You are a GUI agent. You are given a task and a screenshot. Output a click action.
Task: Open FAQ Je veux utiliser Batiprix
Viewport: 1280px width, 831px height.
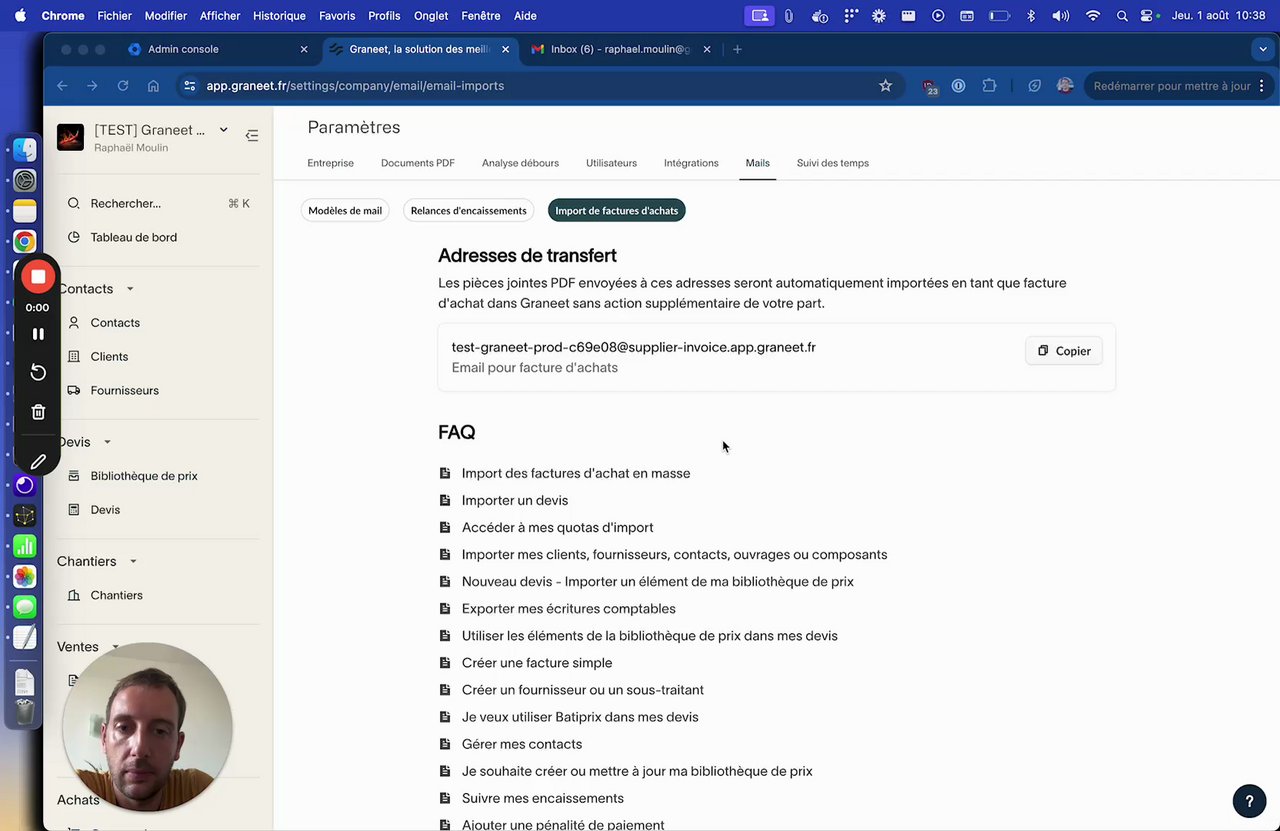(580, 717)
